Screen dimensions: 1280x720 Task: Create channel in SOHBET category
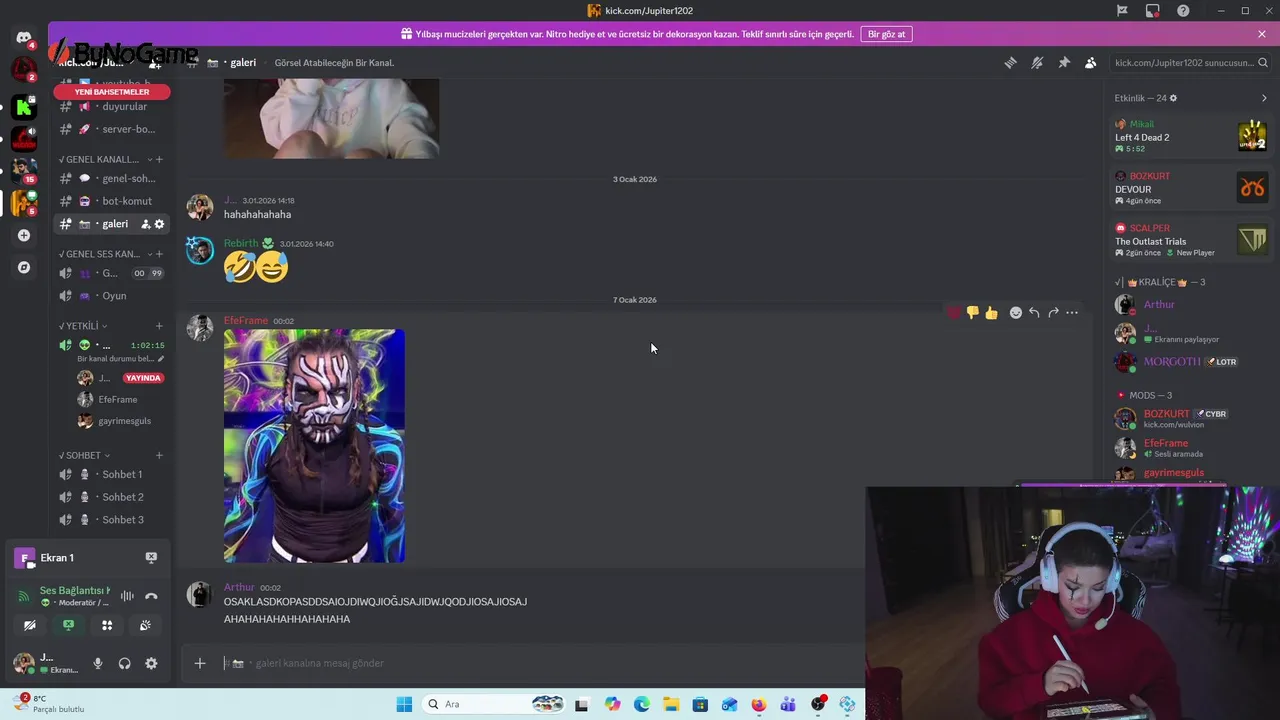point(159,455)
